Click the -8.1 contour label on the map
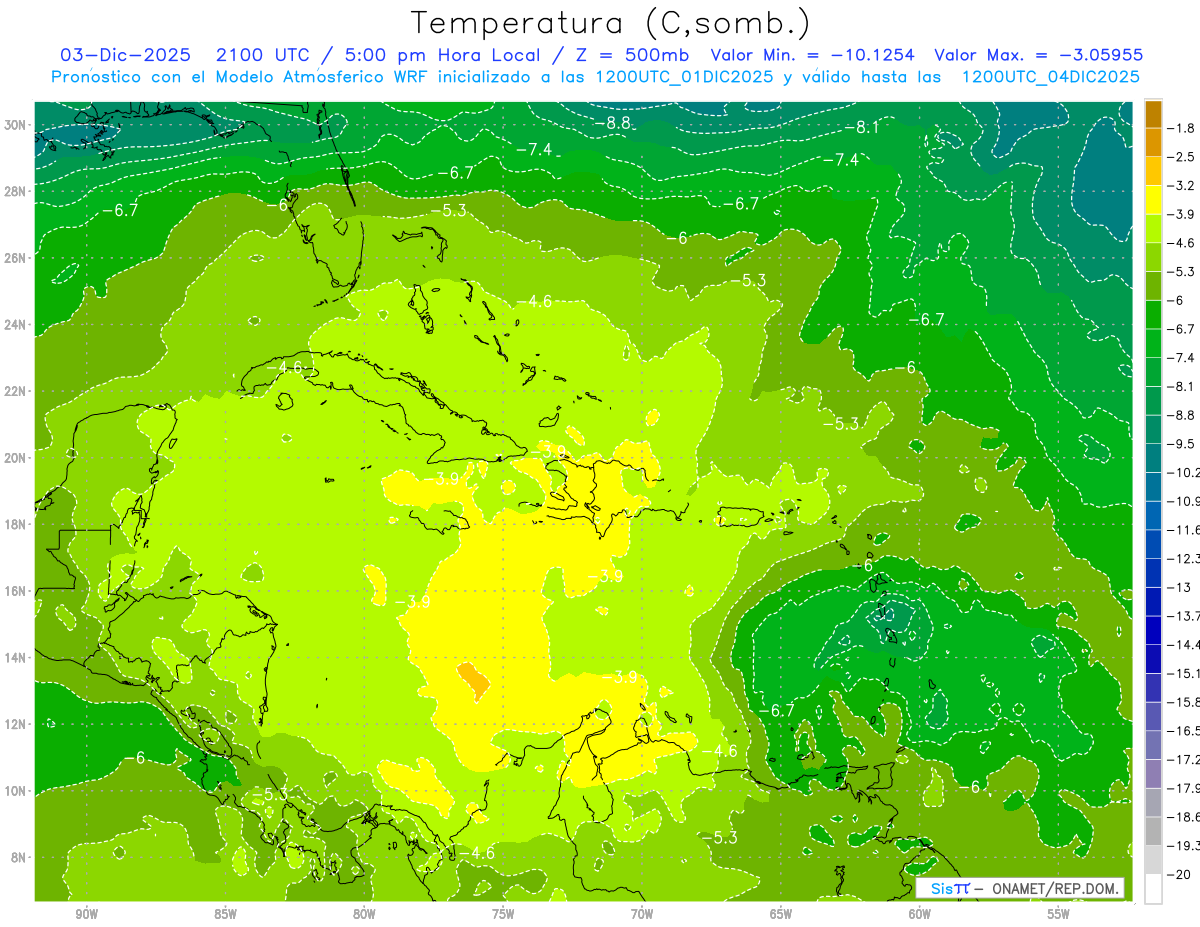 click(860, 127)
